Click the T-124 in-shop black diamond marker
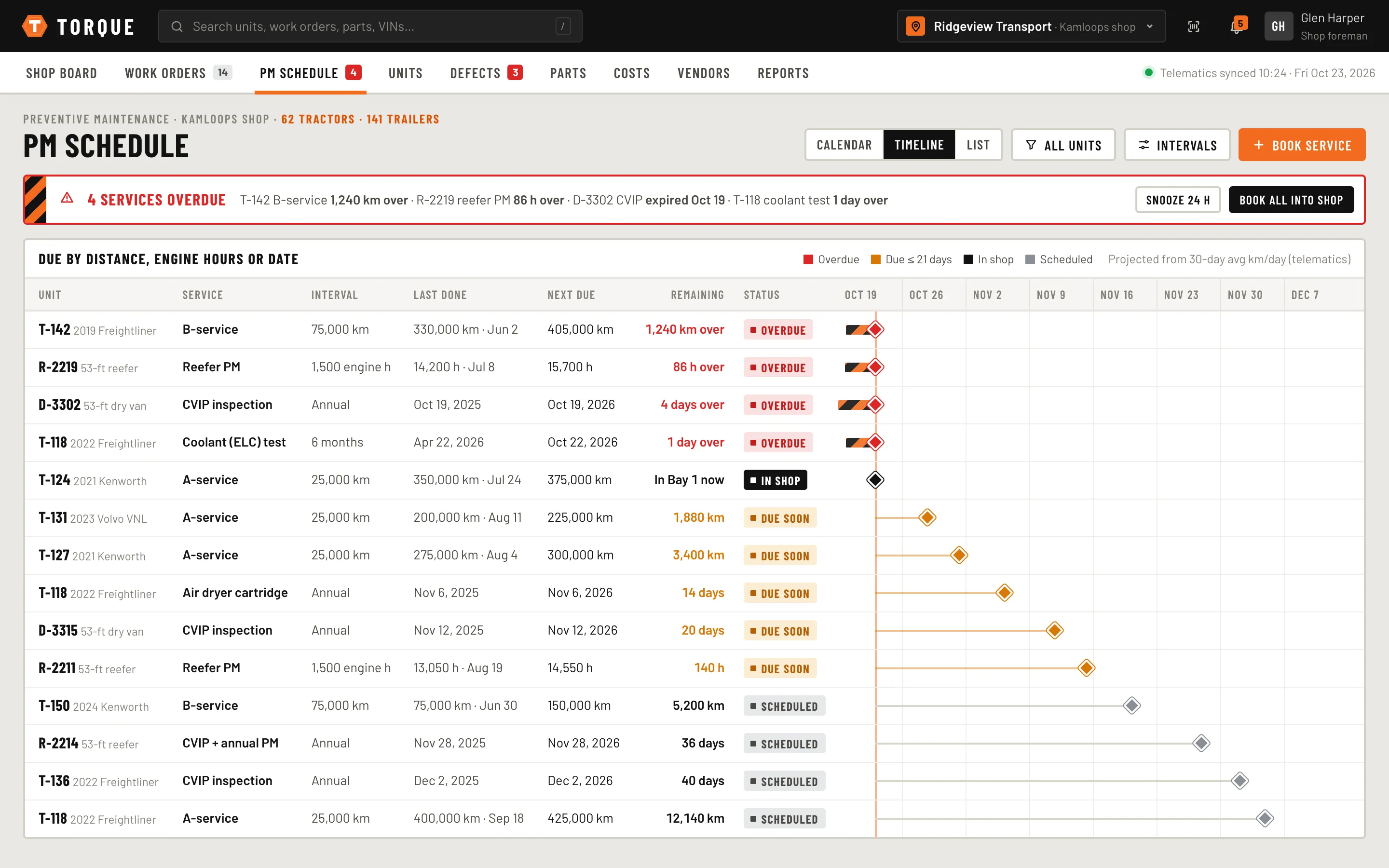 tap(875, 480)
